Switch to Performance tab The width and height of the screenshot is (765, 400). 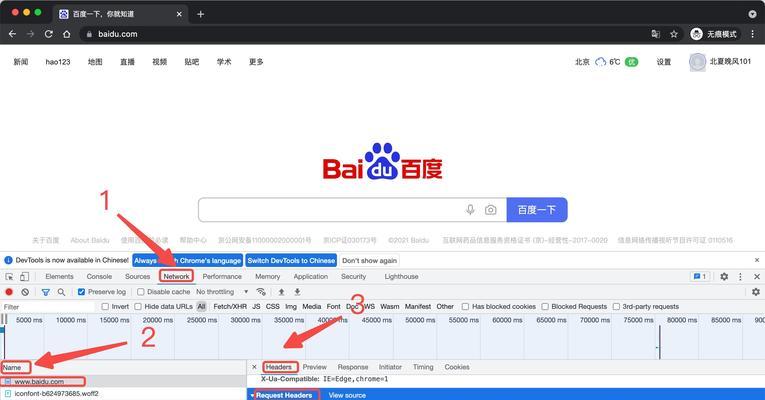222,277
